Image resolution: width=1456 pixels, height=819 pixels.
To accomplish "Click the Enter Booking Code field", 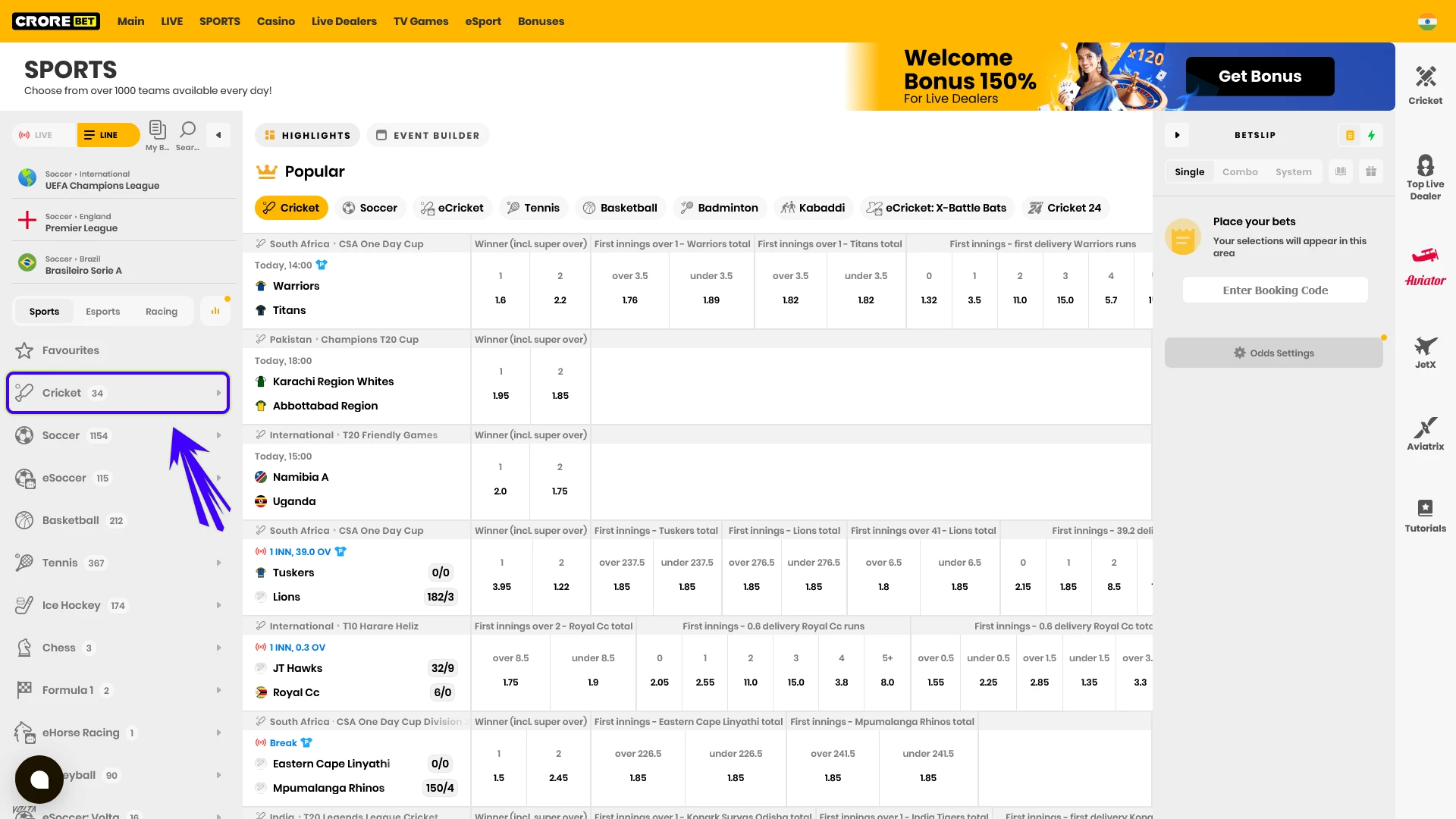I will [1275, 290].
